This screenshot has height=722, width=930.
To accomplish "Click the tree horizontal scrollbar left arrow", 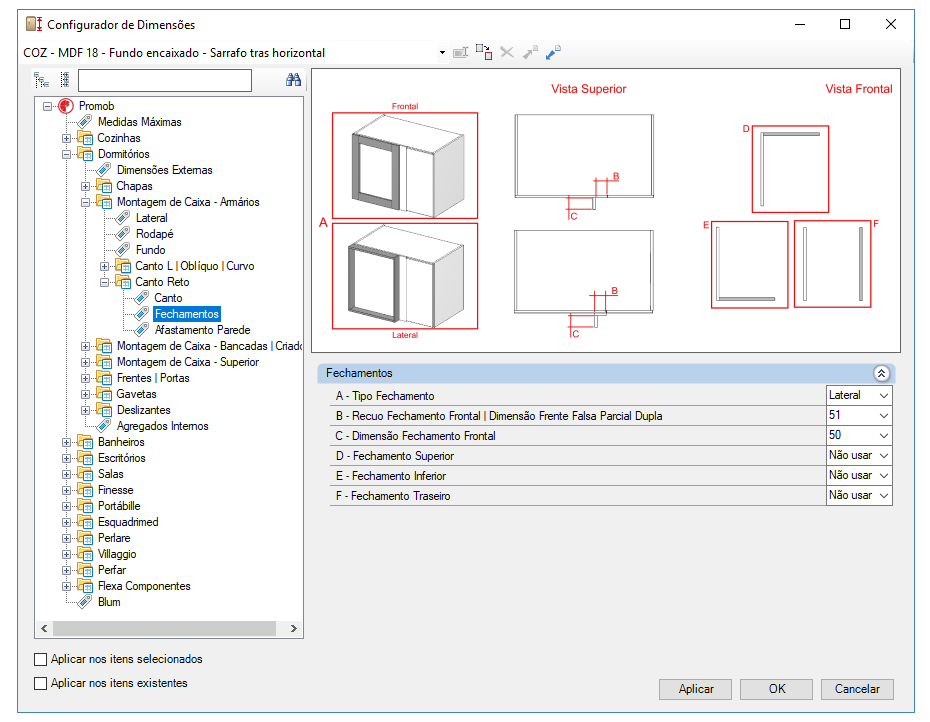I will [44, 628].
